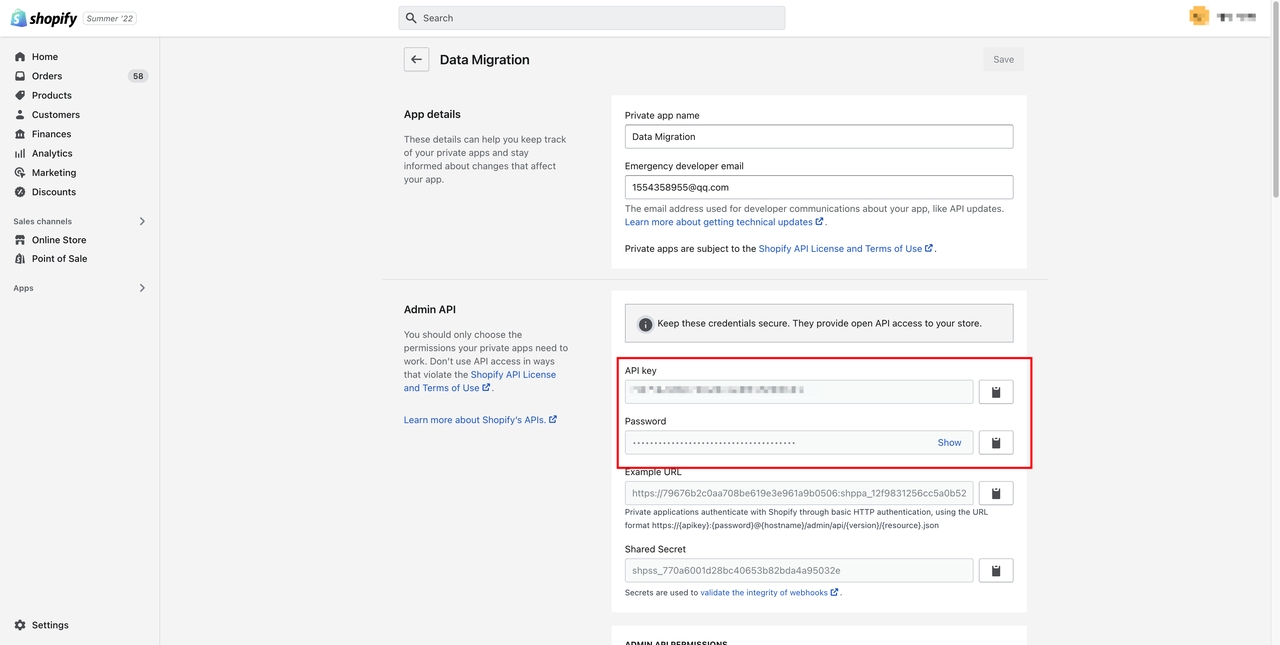Click the account avatar icon
1280x645 pixels.
(1199, 16)
